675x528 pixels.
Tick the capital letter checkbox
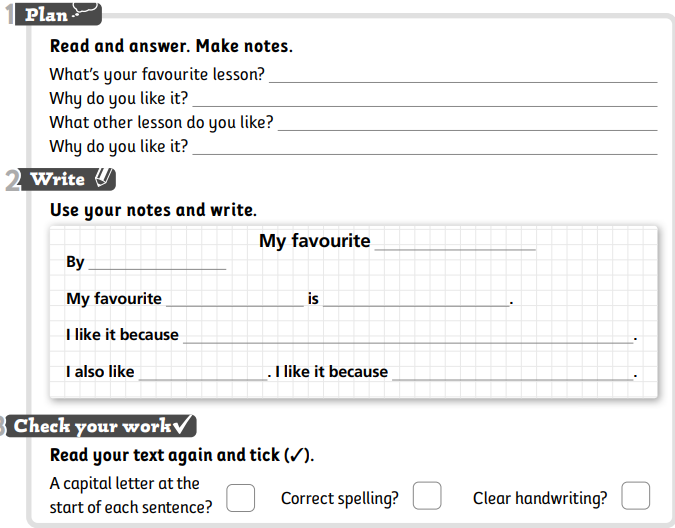[240, 498]
